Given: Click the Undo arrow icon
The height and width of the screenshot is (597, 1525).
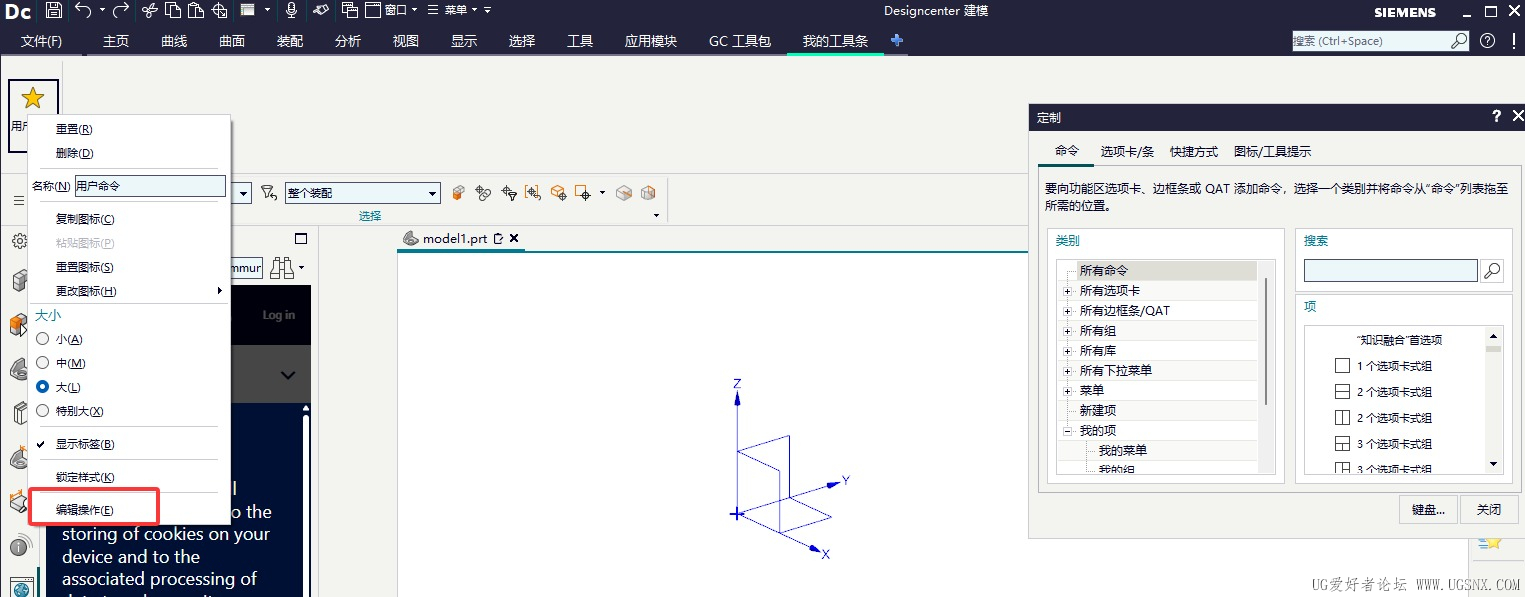Looking at the screenshot, I should [x=82, y=11].
